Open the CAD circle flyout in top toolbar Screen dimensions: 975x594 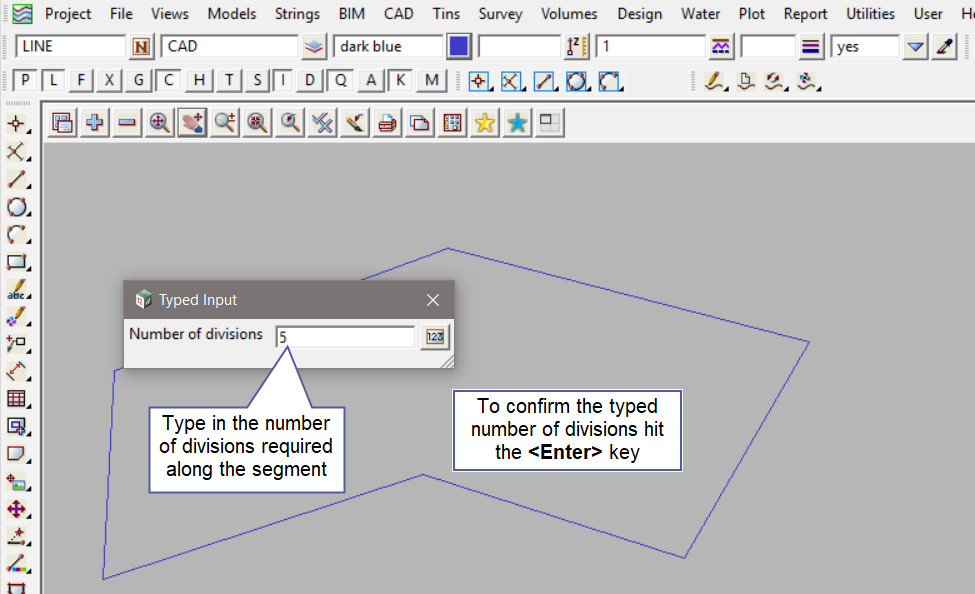(x=577, y=81)
